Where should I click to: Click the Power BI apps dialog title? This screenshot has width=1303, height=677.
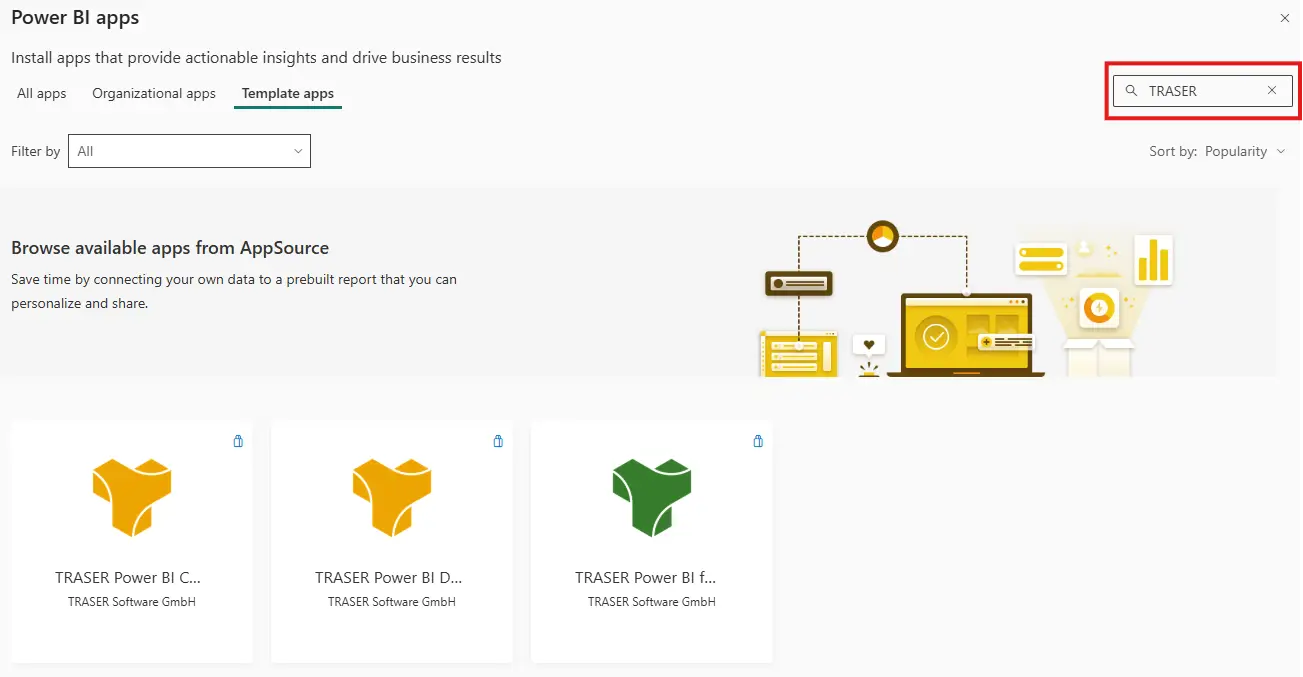click(75, 18)
